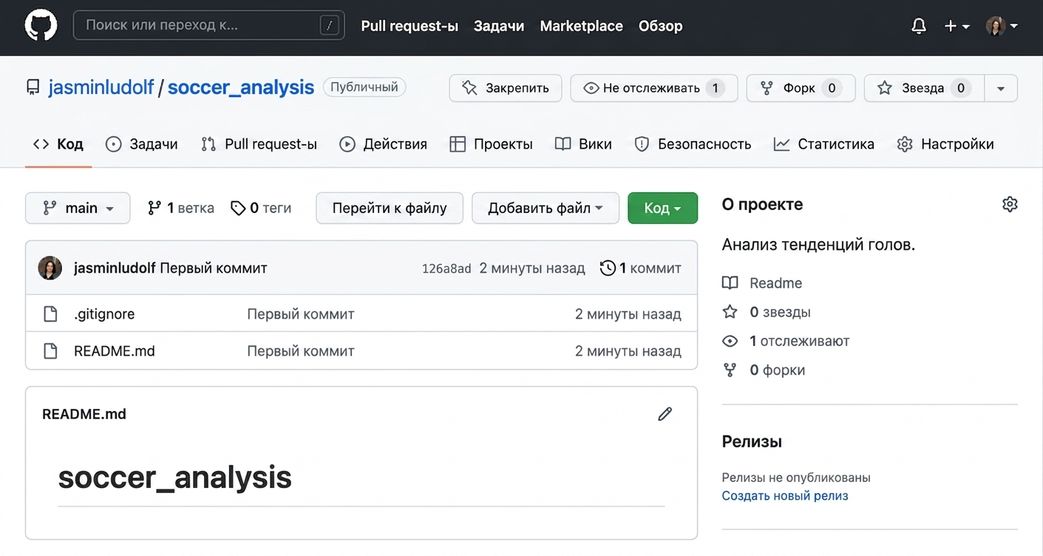Image resolution: width=1043 pixels, height=556 pixels.
Task: View the 0 теги tags link
Action: [261, 208]
